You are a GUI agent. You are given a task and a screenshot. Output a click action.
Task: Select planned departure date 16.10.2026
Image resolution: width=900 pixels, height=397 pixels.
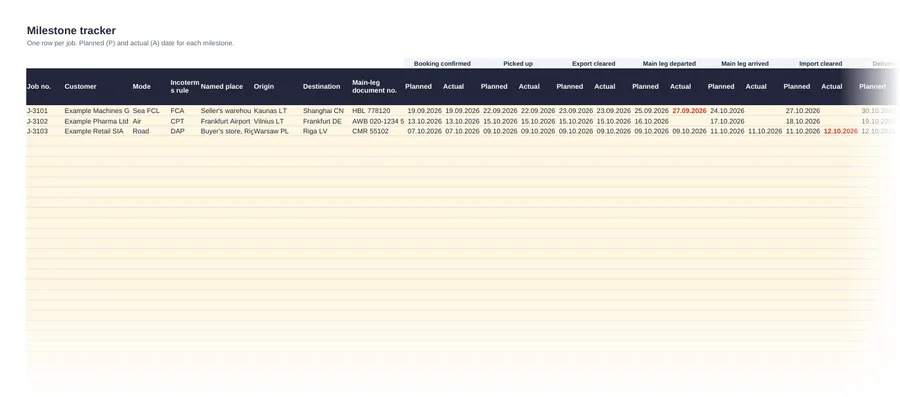pos(651,122)
